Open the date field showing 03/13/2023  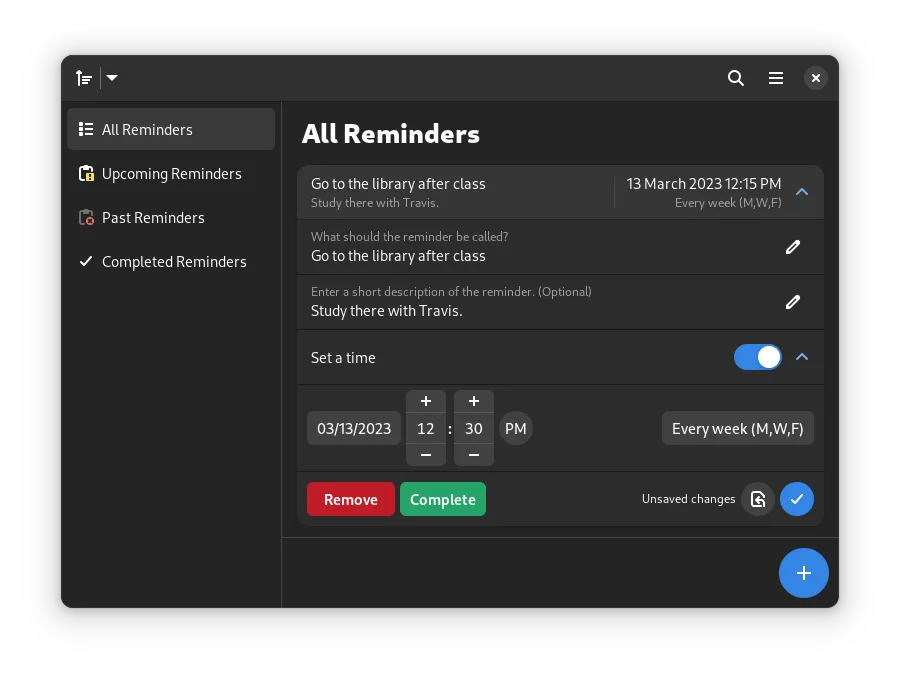353,428
